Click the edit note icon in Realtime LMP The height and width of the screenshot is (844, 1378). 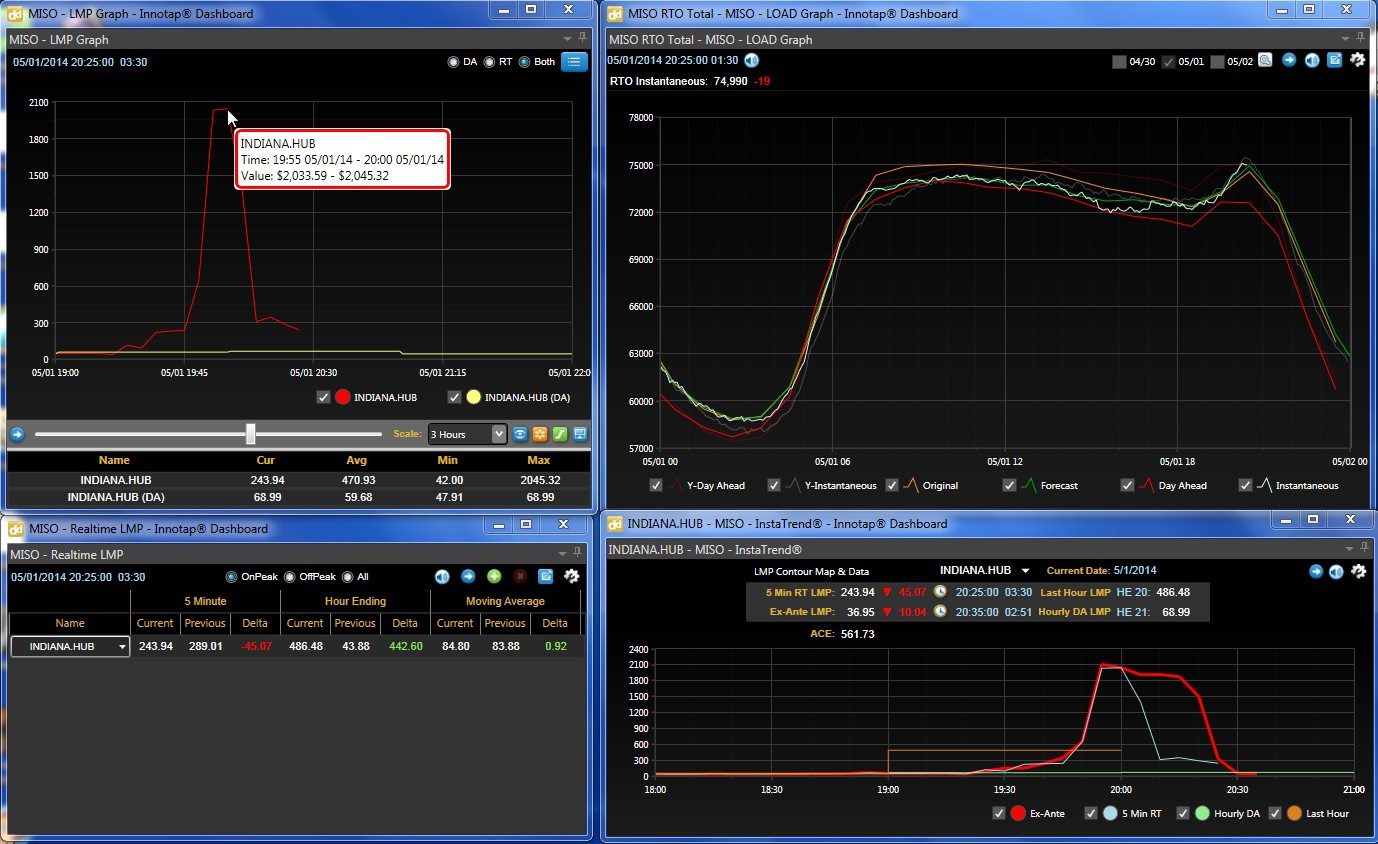tap(545, 576)
